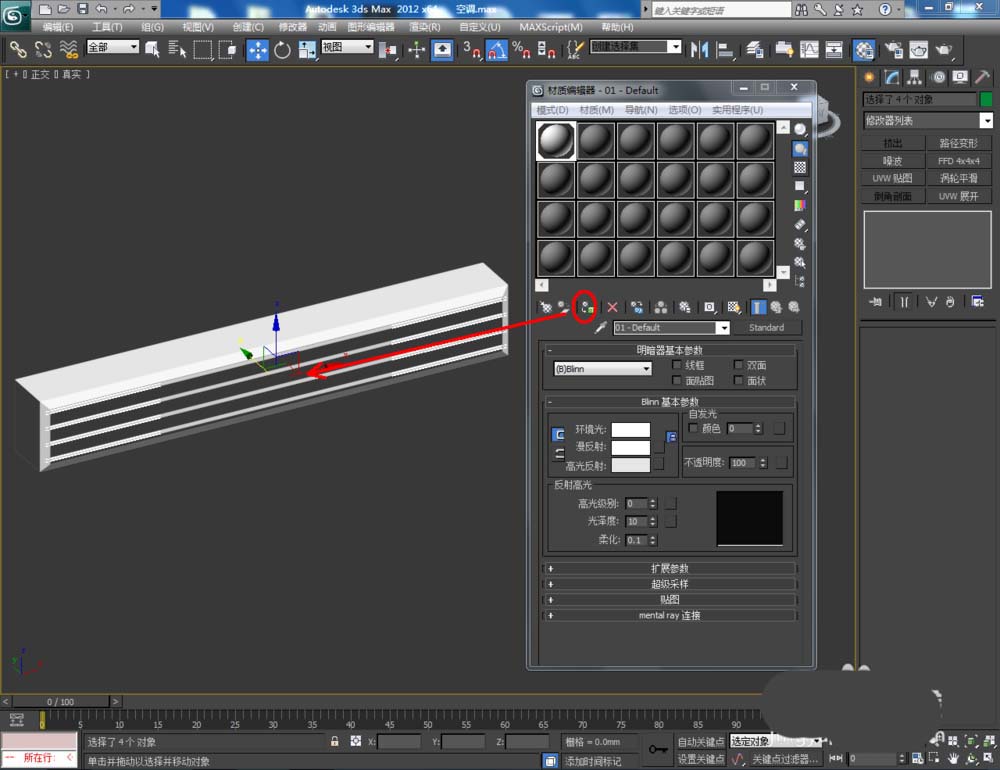Toggle the 设置关键点 set key button
The image size is (1000, 770).
tap(700, 759)
